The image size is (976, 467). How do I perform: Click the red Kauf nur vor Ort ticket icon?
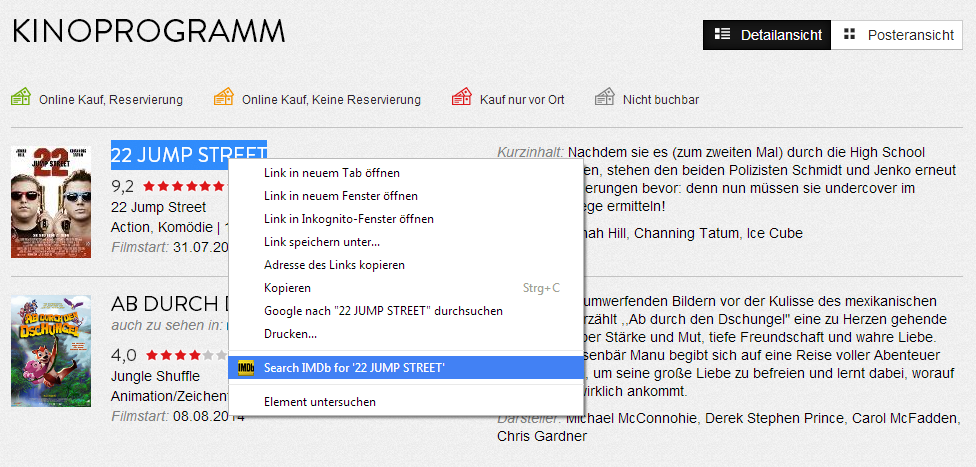click(x=461, y=97)
